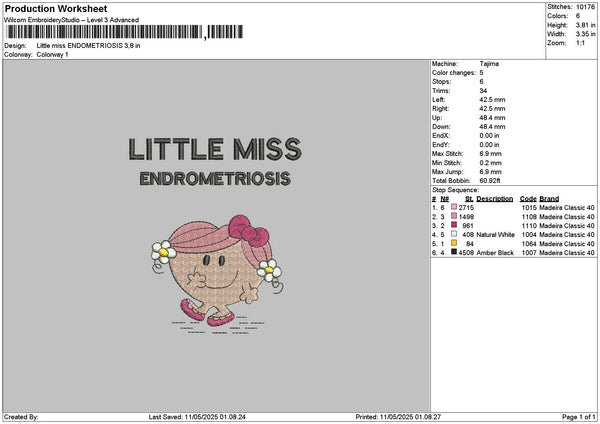This screenshot has height=424, width=600.
Task: Select the yellow 1064 thread swatch
Action: point(454,243)
